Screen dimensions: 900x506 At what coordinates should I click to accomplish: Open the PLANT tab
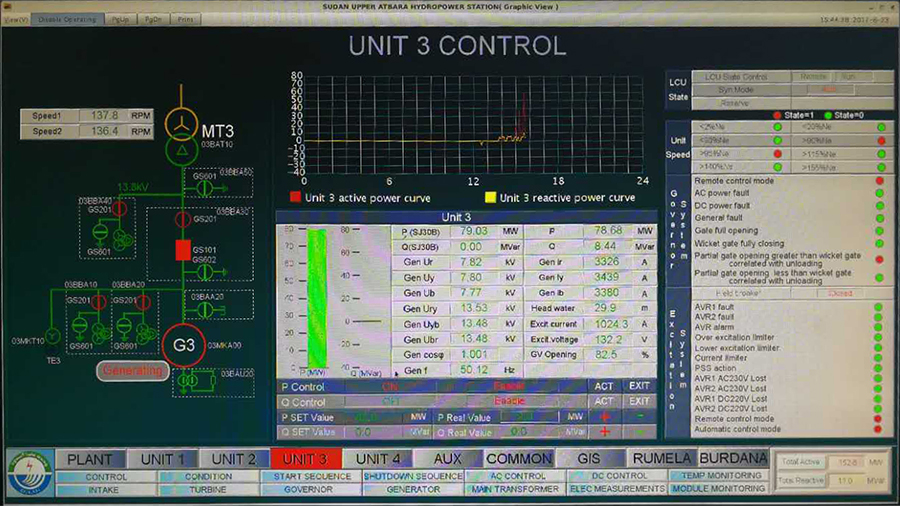click(89, 459)
